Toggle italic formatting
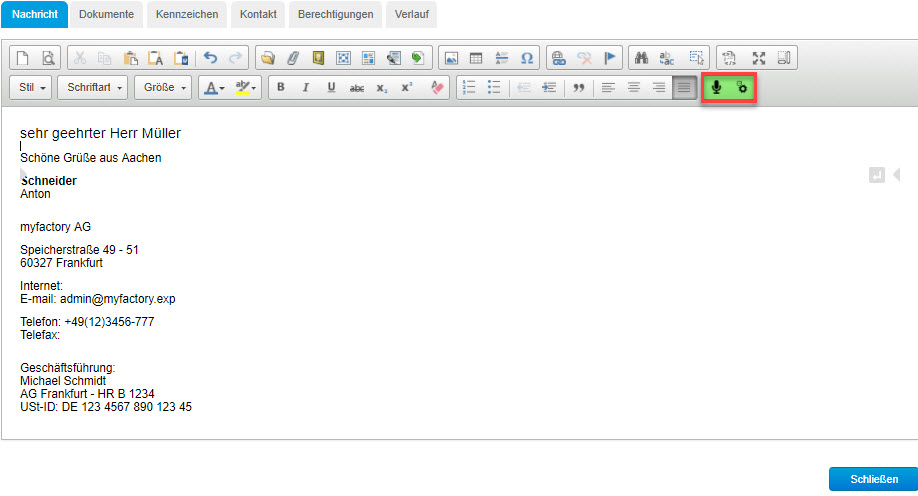918x496 pixels. coord(306,88)
